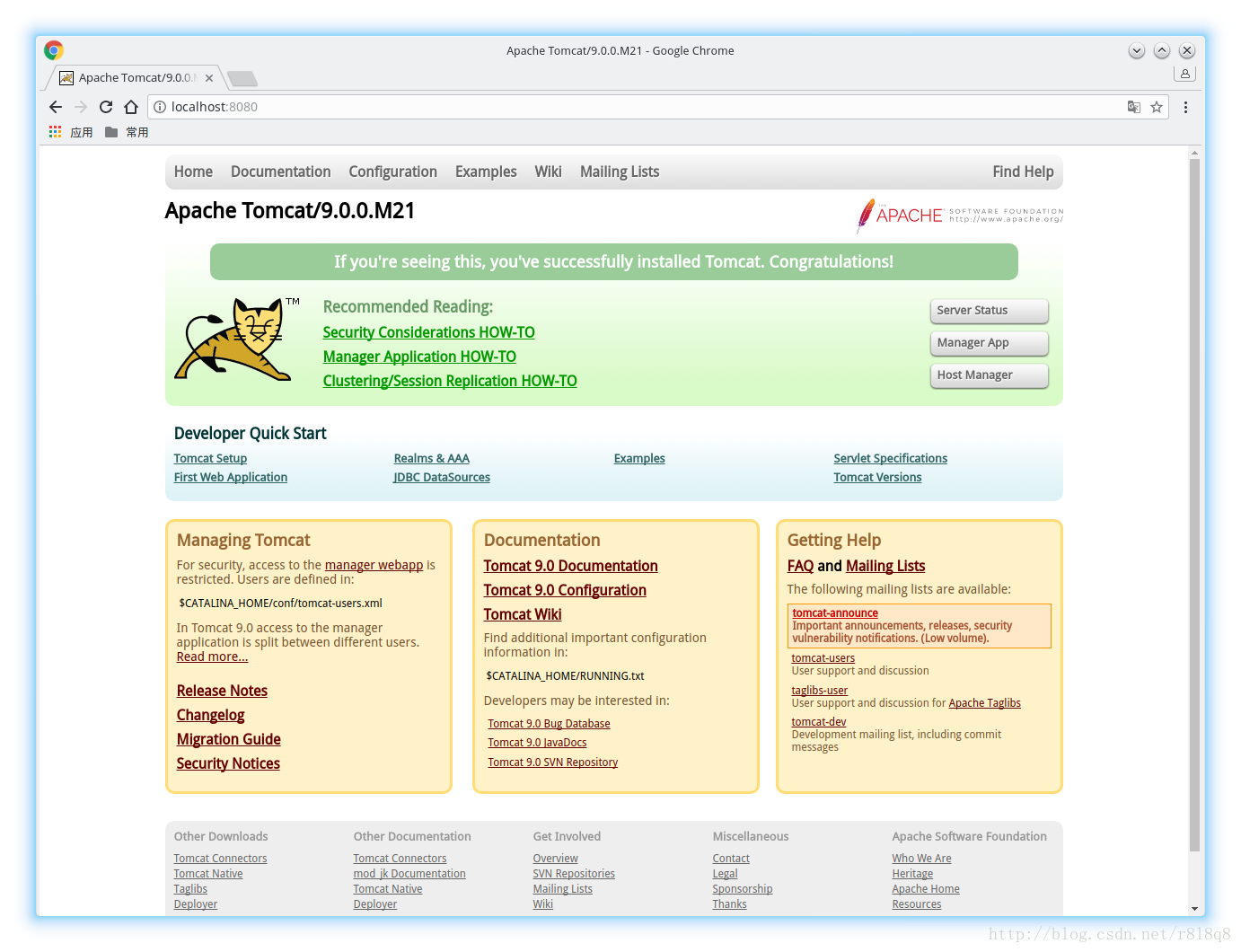Open the Tomcat Setup link
The image size is (1241, 952).
[x=210, y=458]
